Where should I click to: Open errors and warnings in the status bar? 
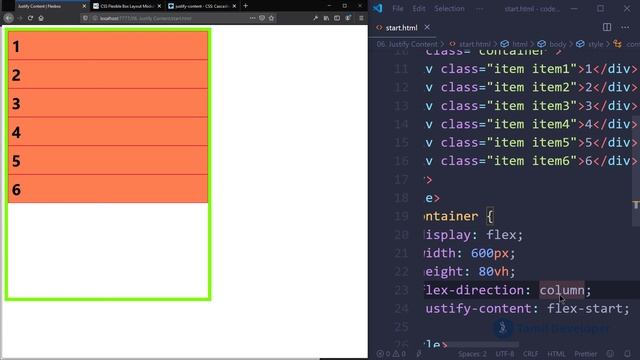[x=391, y=354]
